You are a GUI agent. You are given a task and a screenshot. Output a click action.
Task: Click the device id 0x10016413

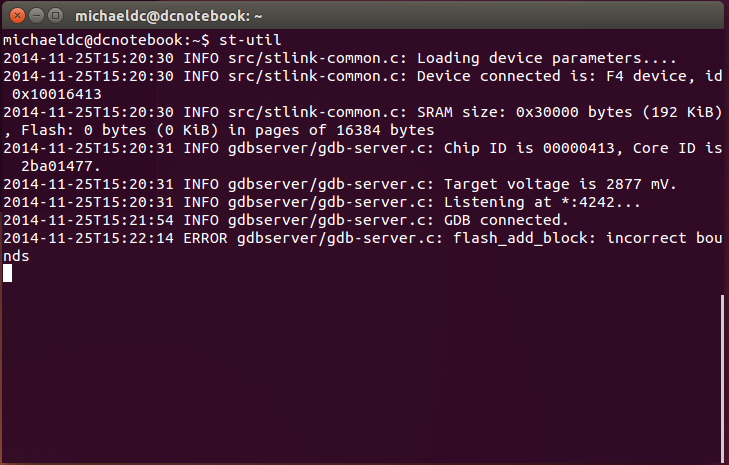(58, 94)
